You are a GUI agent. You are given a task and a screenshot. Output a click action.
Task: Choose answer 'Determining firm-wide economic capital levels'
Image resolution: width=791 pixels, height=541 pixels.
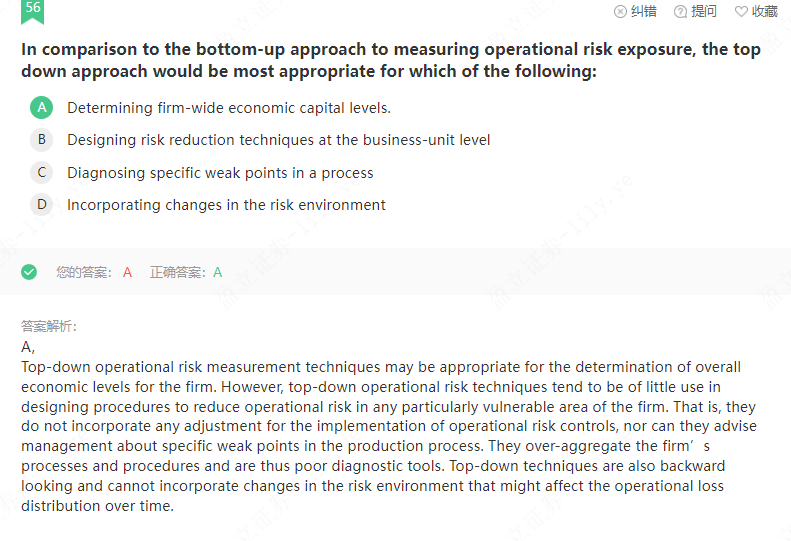coord(228,108)
